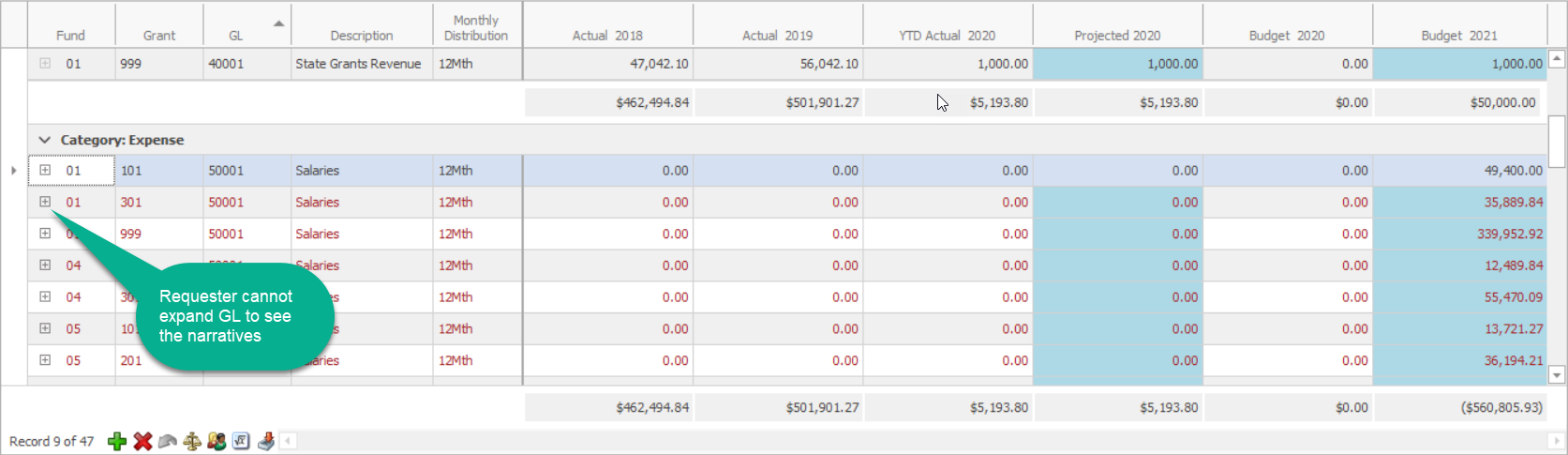
Task: Click the balance scales icon
Action: point(192,442)
